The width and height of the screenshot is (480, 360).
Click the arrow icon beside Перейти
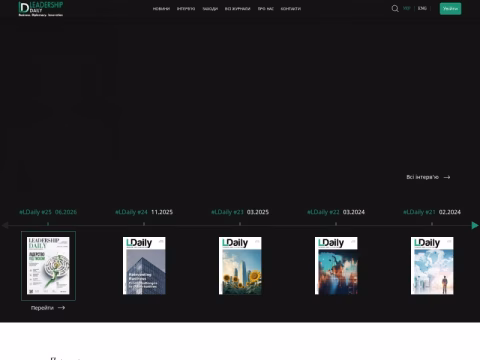pyautogui.click(x=61, y=308)
